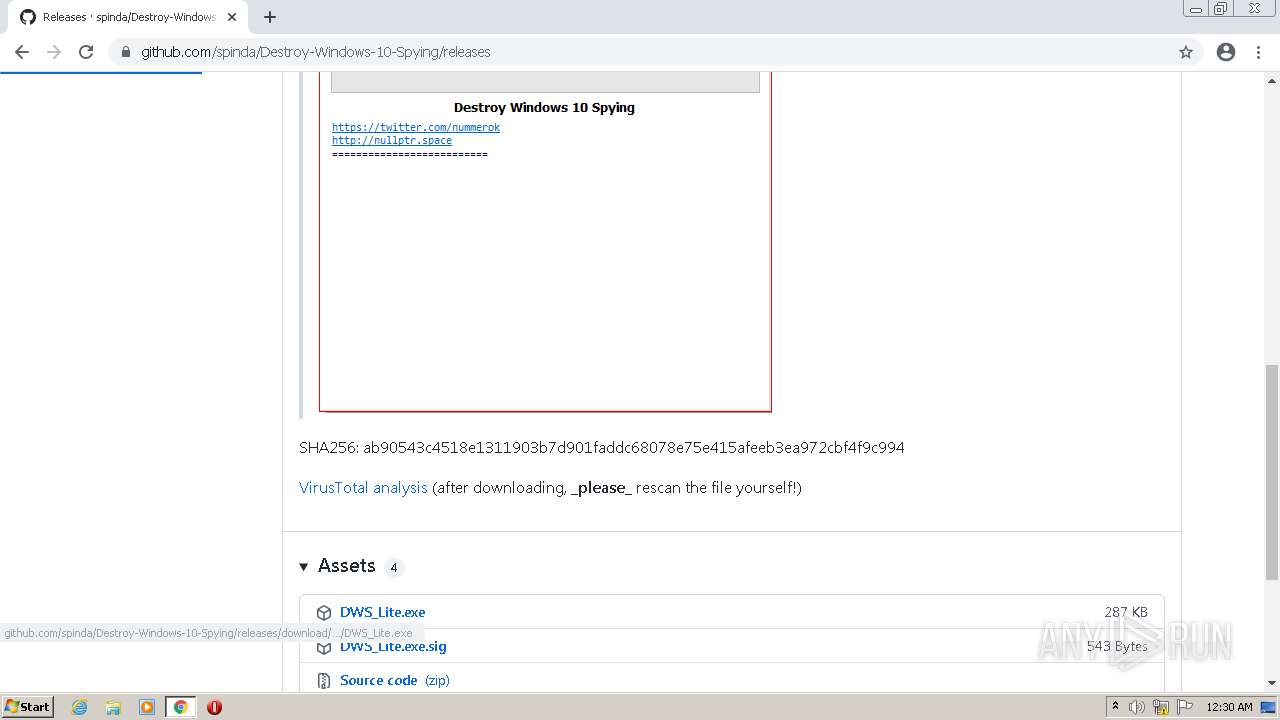The image size is (1280, 720).
Task: Click the SHA256 hash text
Action: pyautogui.click(x=602, y=448)
